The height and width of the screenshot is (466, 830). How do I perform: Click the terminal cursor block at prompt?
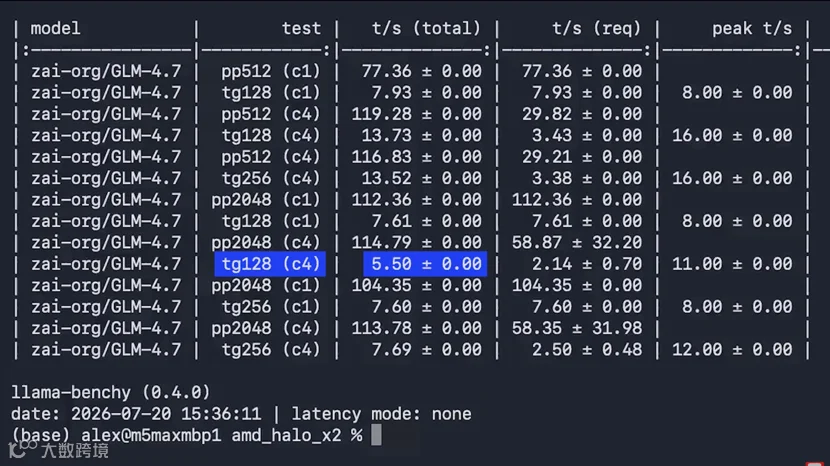tap(376, 435)
